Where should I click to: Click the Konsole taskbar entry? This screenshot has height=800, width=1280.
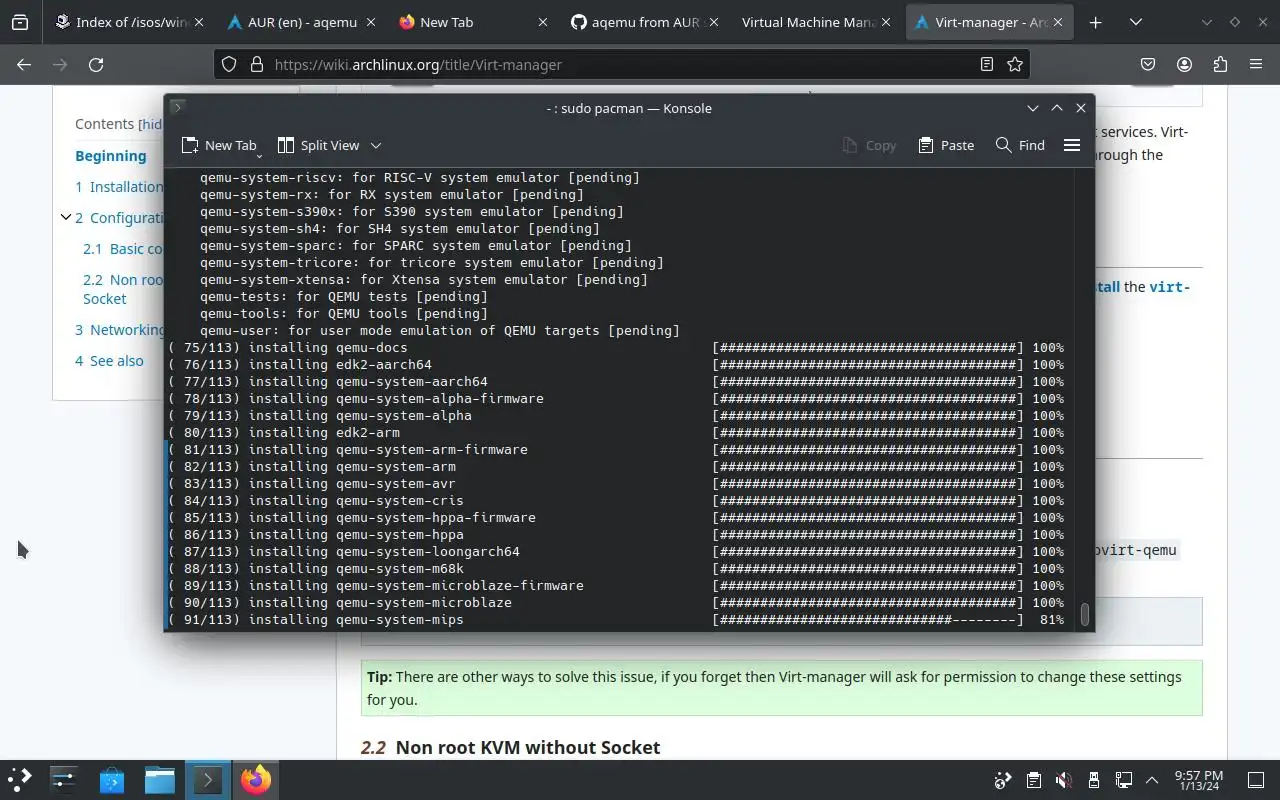(208, 779)
